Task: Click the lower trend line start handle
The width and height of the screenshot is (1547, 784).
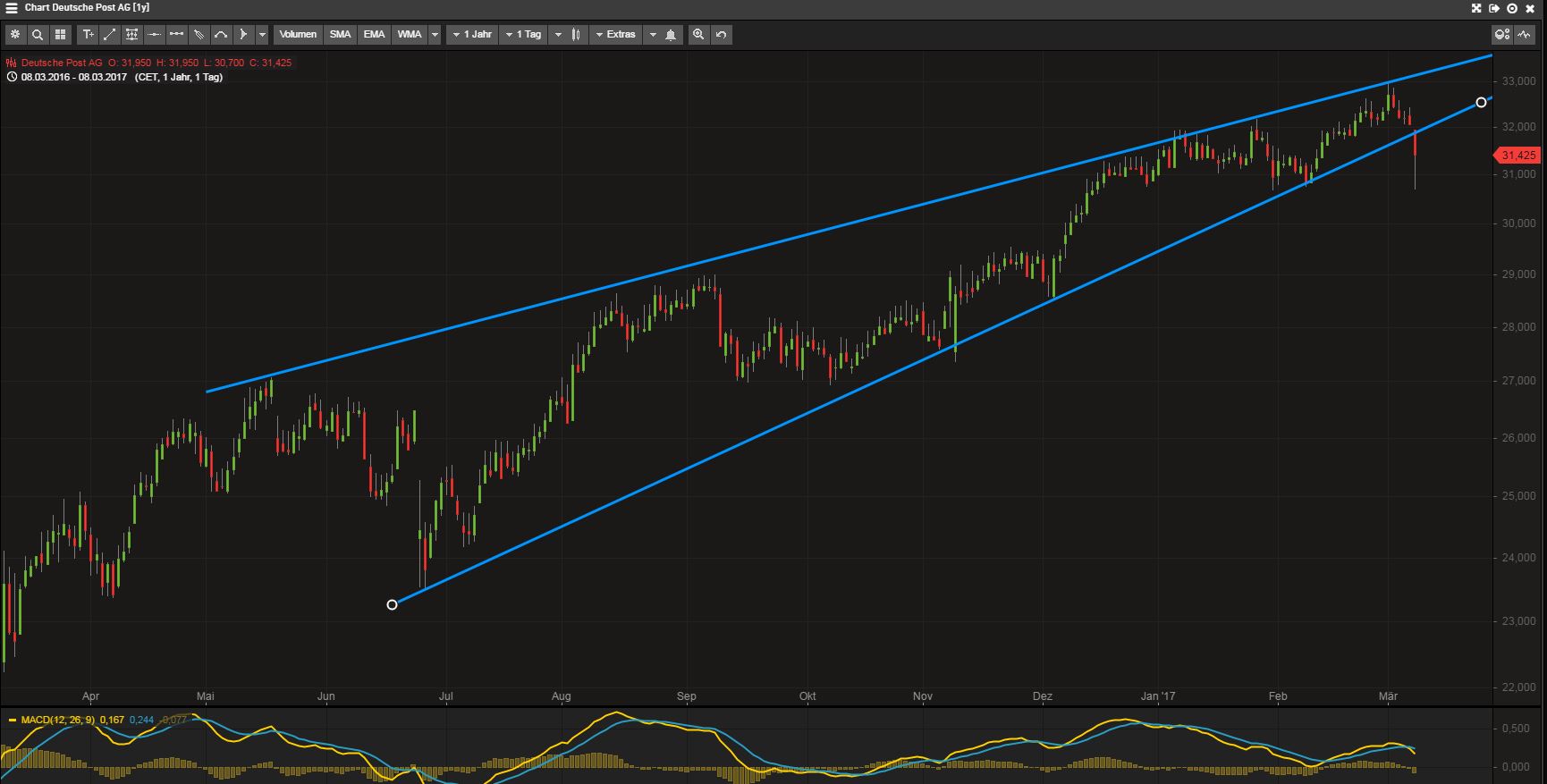Action: (x=392, y=605)
